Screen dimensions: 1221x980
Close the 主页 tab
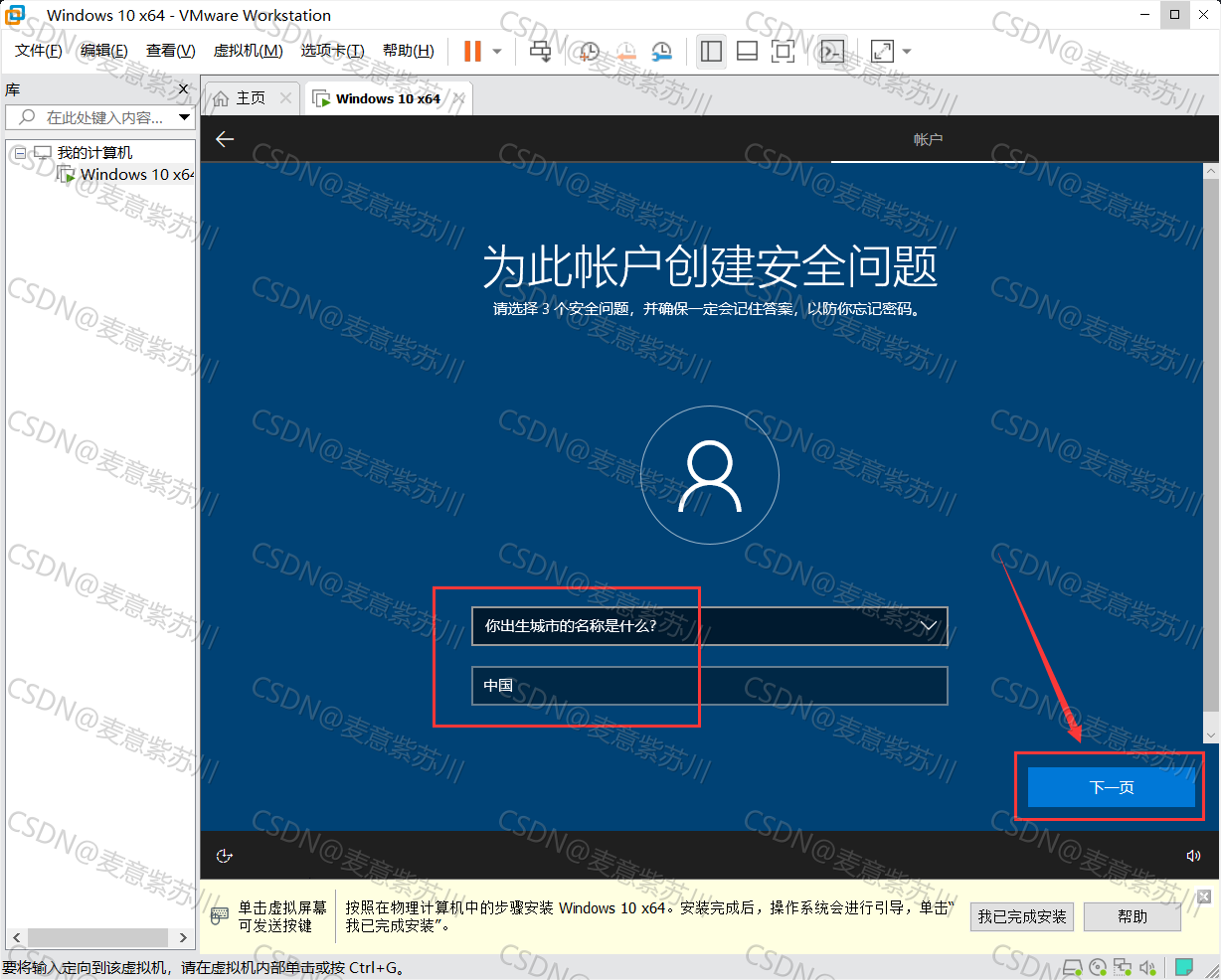286,97
